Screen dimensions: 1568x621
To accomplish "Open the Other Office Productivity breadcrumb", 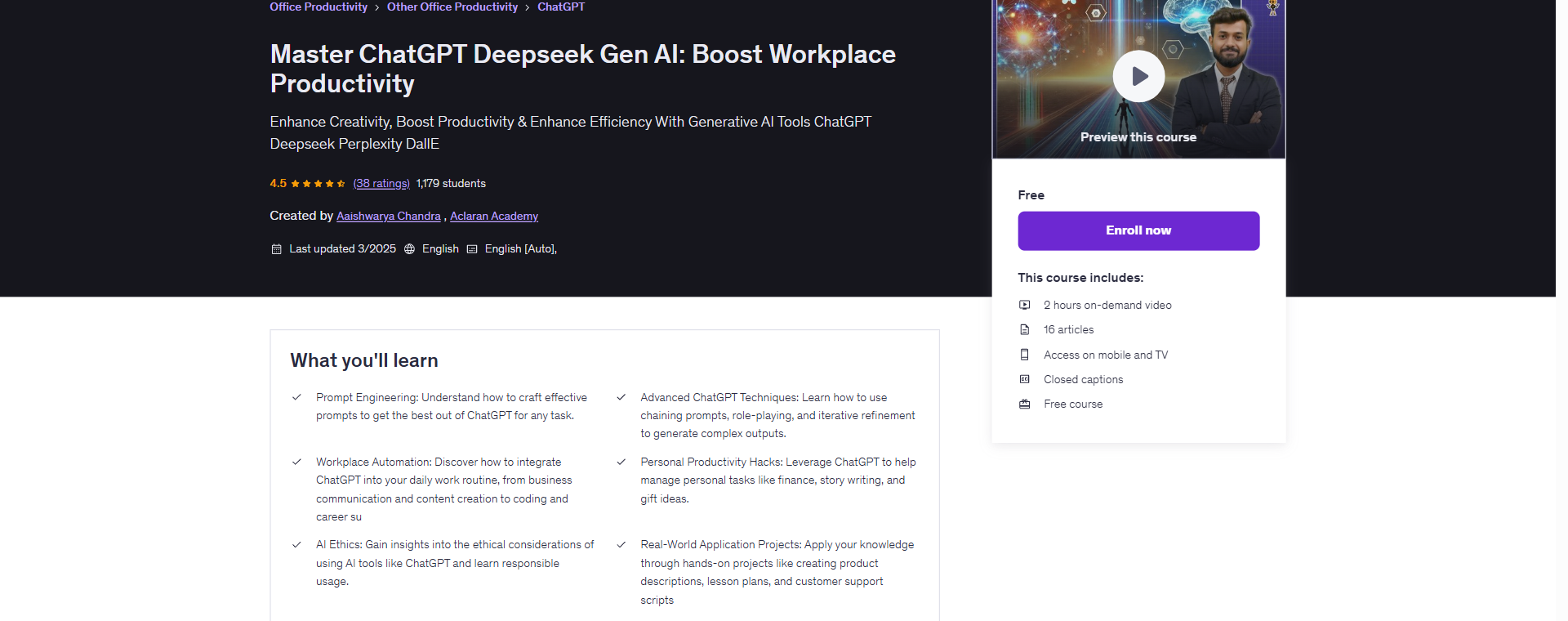I will pos(452,7).
